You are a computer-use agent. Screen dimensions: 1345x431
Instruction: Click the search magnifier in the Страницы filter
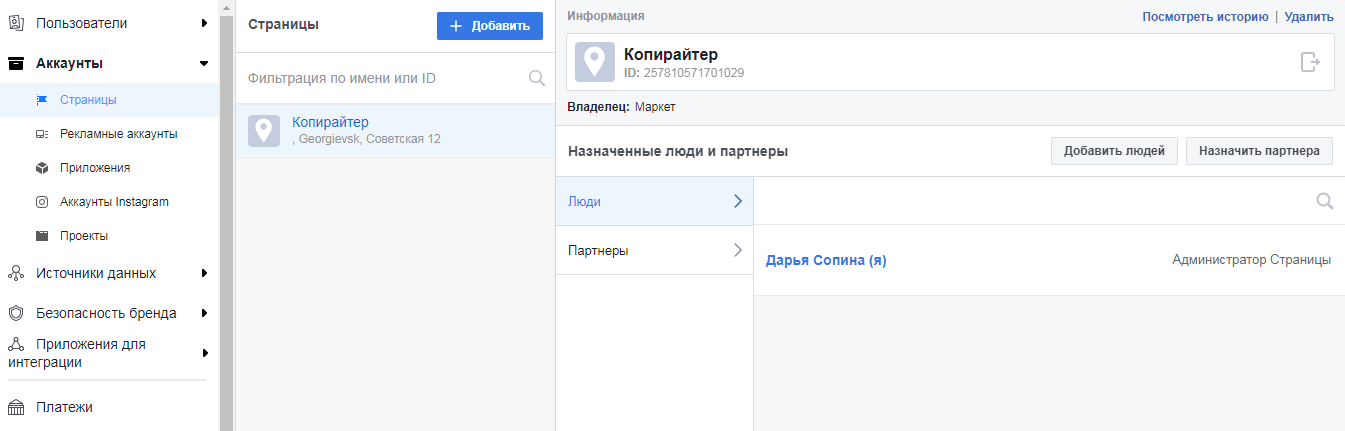(x=536, y=78)
